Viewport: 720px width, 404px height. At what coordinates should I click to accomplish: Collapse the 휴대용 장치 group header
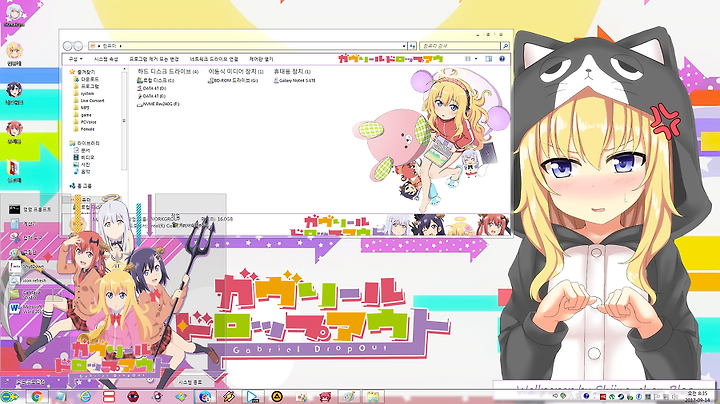pos(292,72)
